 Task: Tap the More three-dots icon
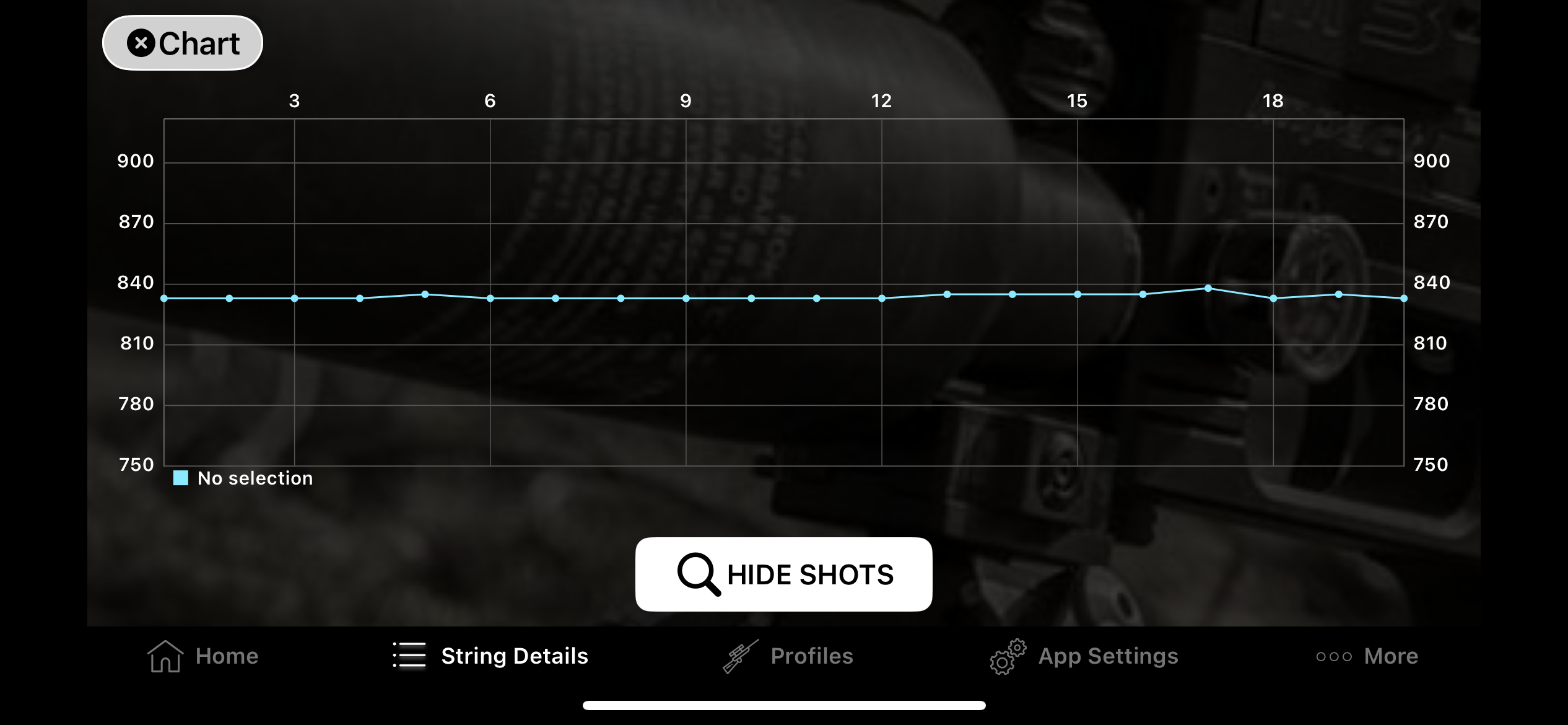(1334, 656)
